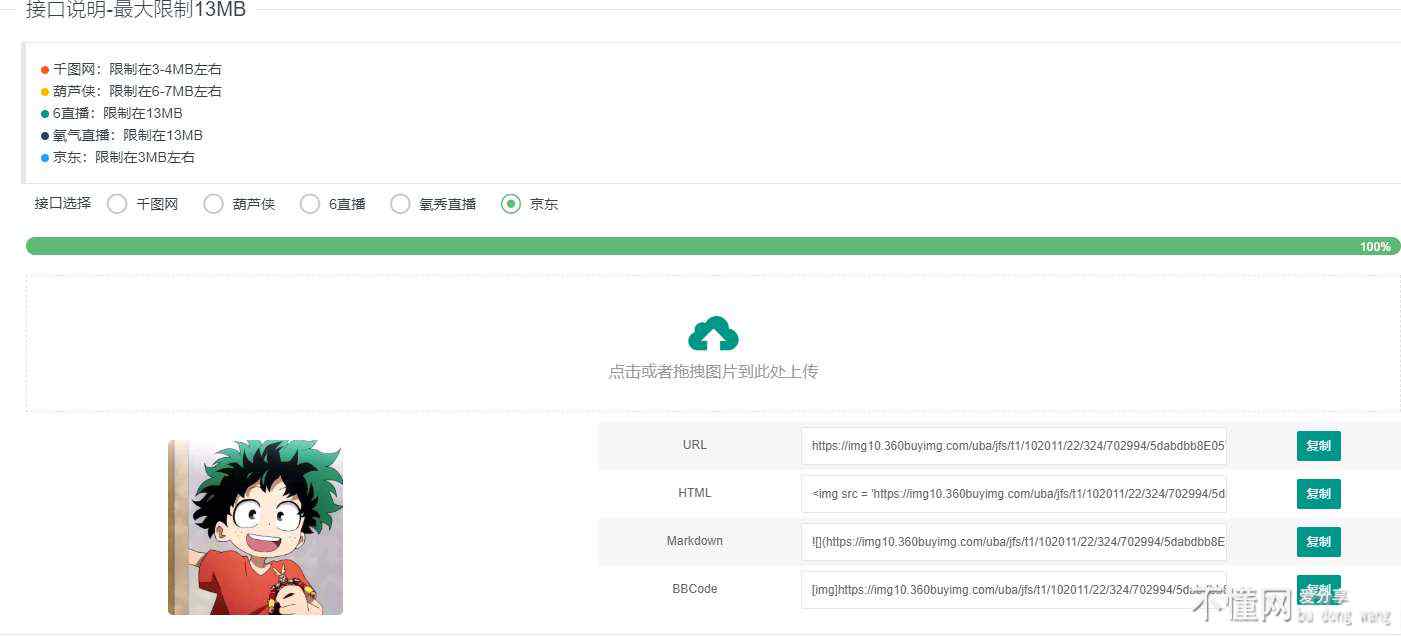Image resolution: width=1401 pixels, height=637 pixels.
Task: Select the 千图网 radio button
Action: tap(117, 204)
